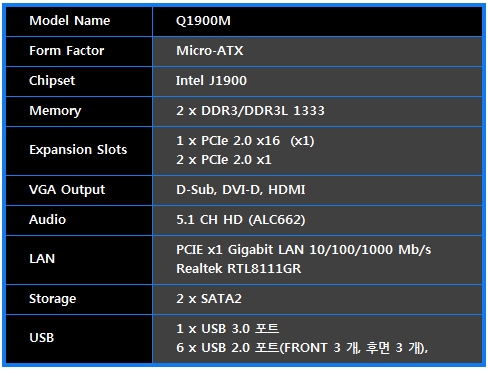Select the Realtek RTL8111GR text

pos(239,269)
